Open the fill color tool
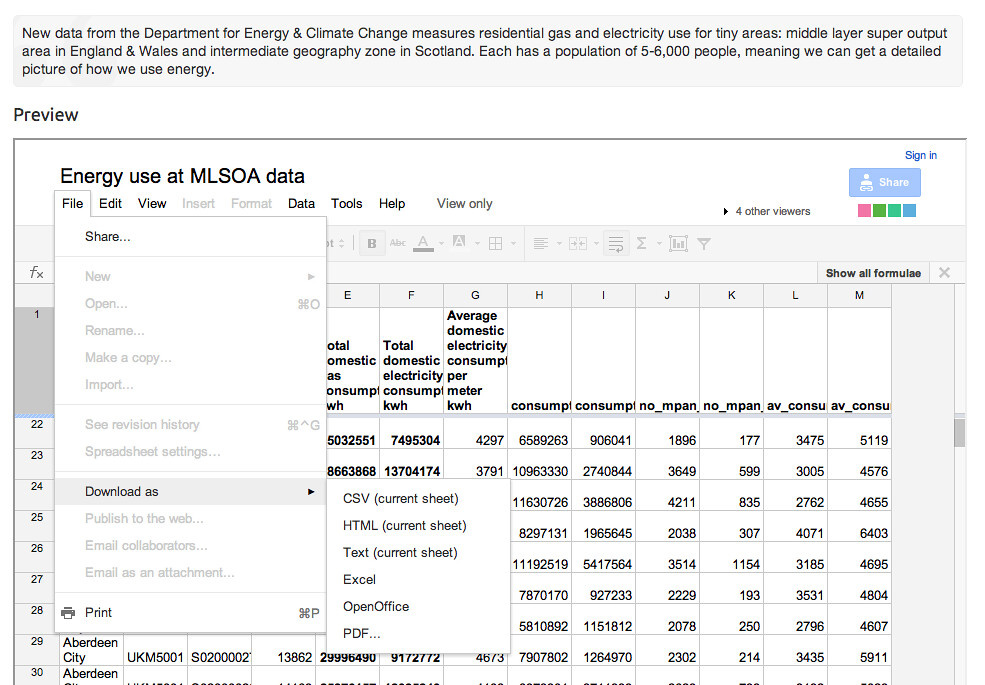 [x=460, y=242]
